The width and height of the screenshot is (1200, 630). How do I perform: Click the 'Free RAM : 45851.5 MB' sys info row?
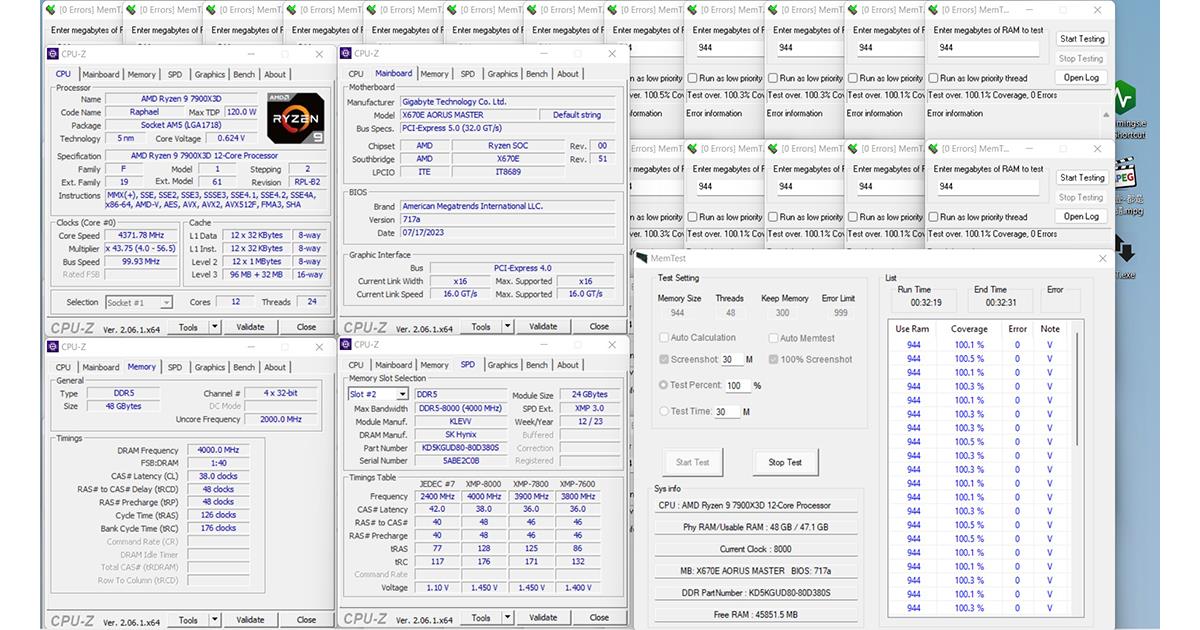coord(755,615)
